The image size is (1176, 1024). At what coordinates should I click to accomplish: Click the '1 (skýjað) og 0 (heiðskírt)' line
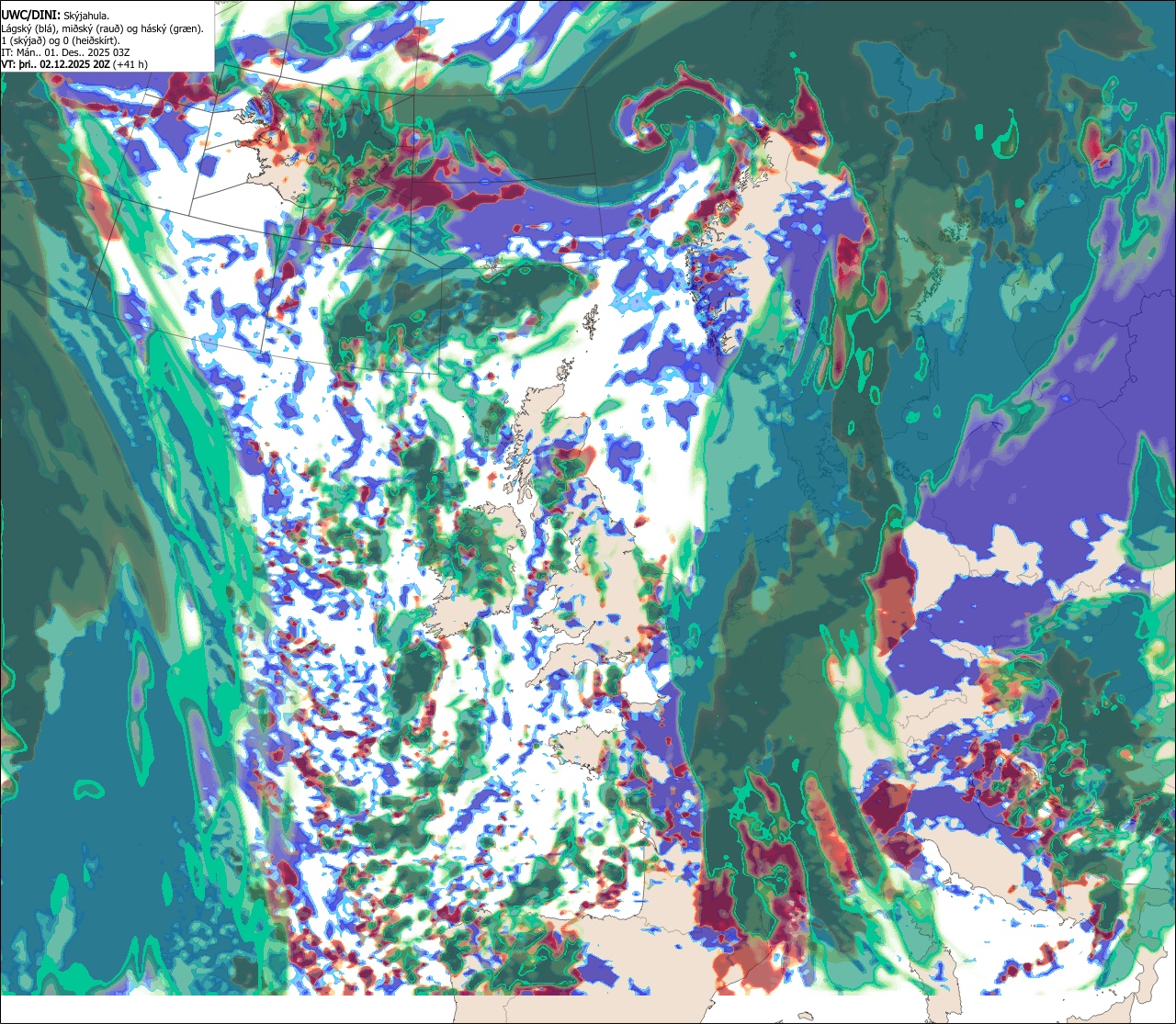coord(61,40)
